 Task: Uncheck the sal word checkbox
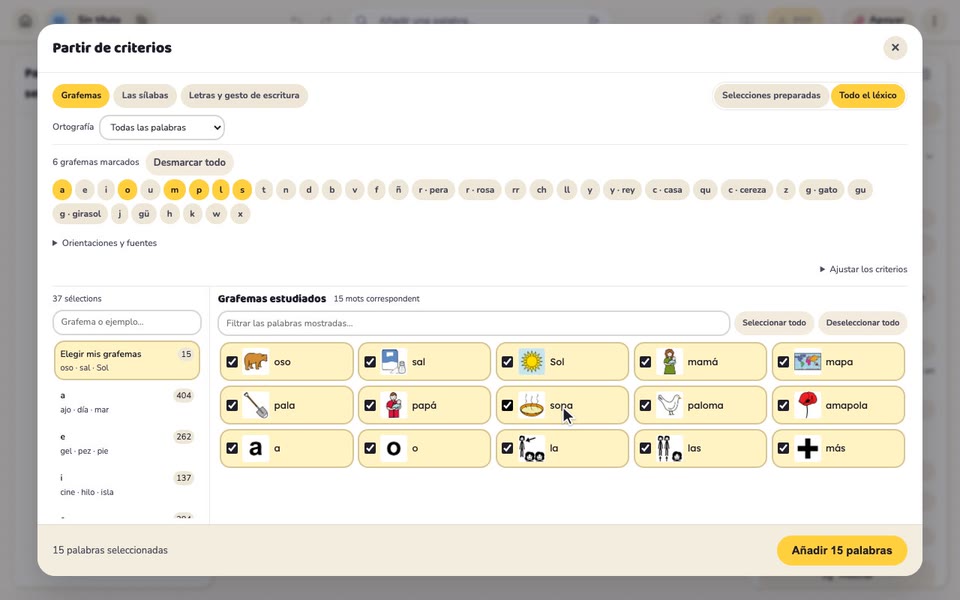tap(370, 362)
